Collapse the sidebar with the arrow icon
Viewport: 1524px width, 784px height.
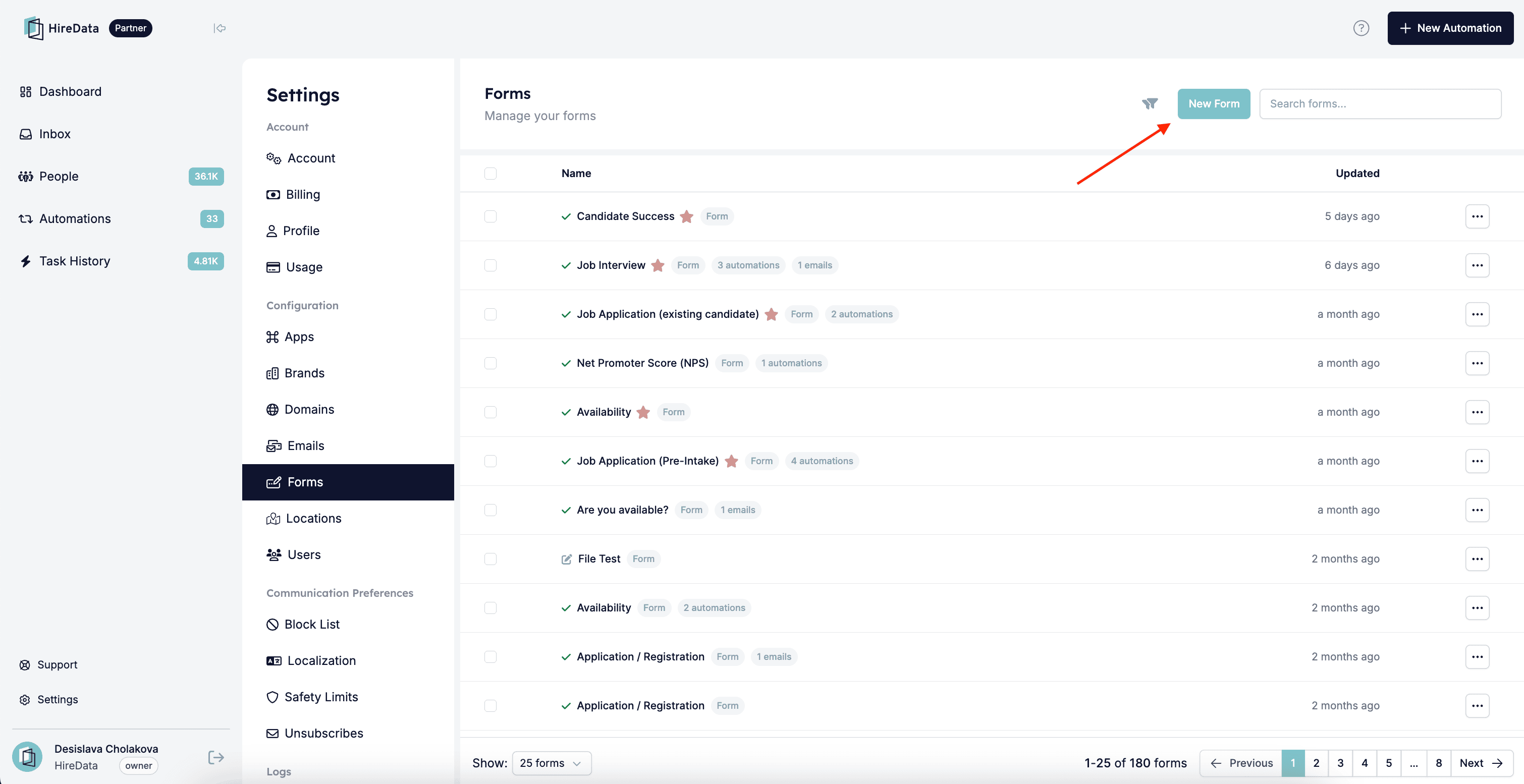coord(220,28)
